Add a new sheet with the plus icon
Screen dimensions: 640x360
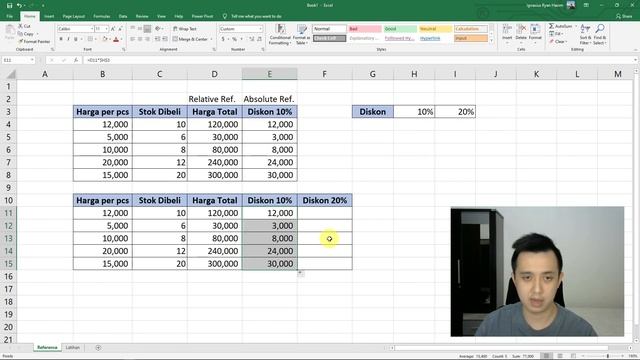click(98, 348)
